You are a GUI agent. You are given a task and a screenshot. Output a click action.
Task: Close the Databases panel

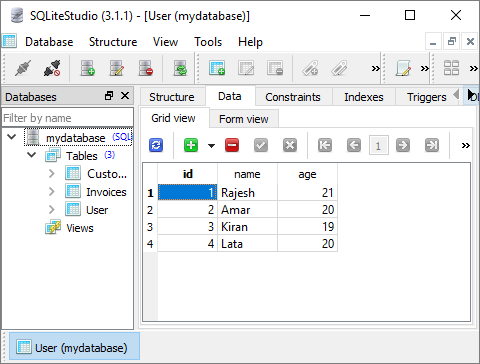click(125, 96)
